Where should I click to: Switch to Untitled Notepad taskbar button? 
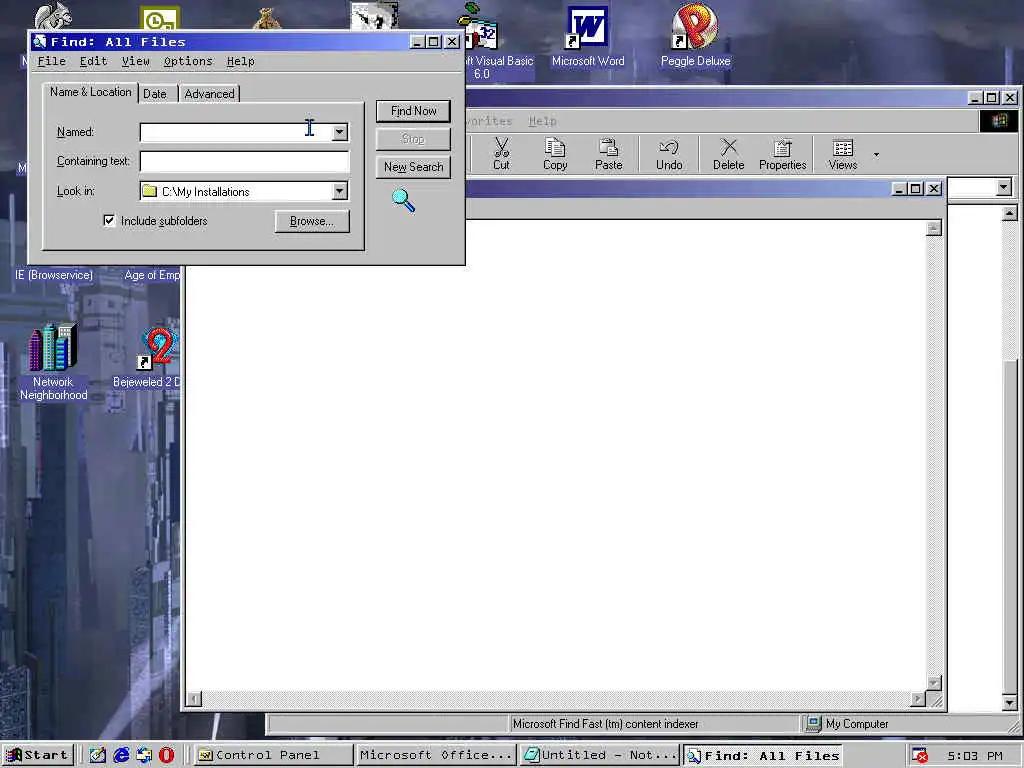point(598,756)
